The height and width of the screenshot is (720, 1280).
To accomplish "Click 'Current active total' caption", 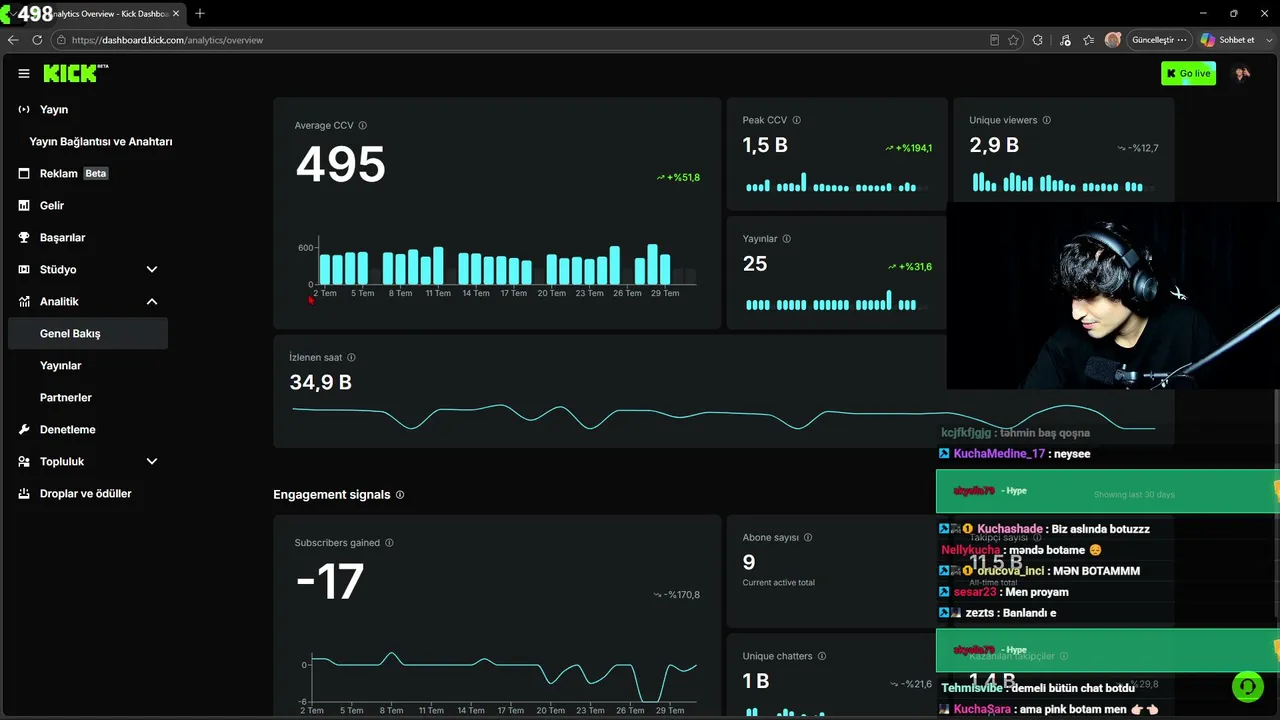I will [x=778, y=582].
